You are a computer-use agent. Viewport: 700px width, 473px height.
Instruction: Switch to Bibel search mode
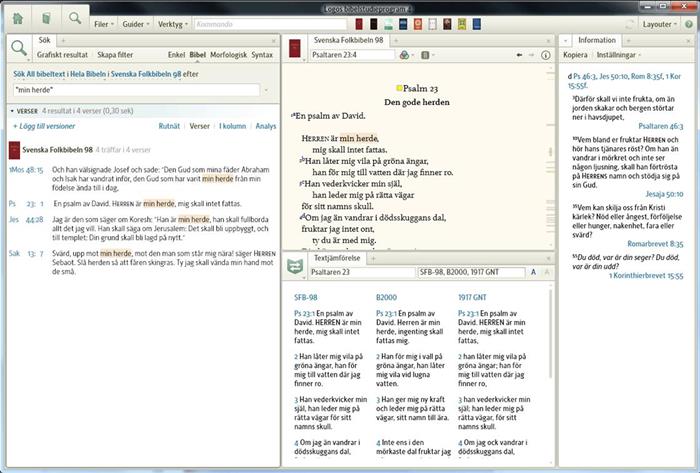click(198, 55)
